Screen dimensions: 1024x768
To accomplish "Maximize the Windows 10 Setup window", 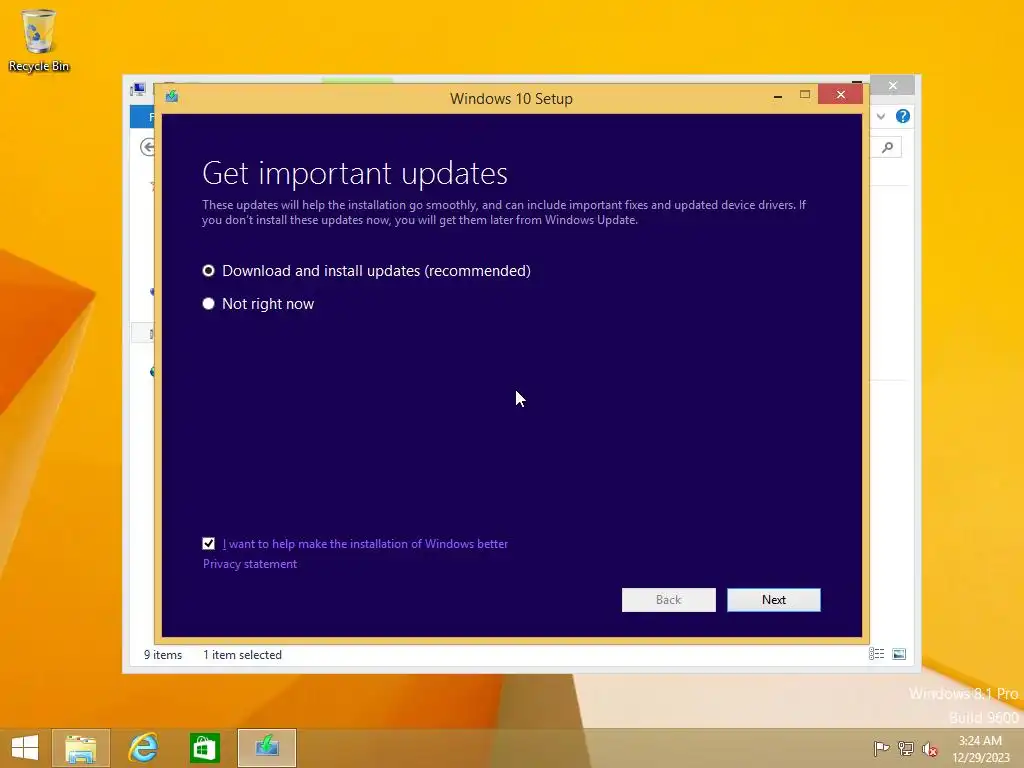I will pos(805,95).
